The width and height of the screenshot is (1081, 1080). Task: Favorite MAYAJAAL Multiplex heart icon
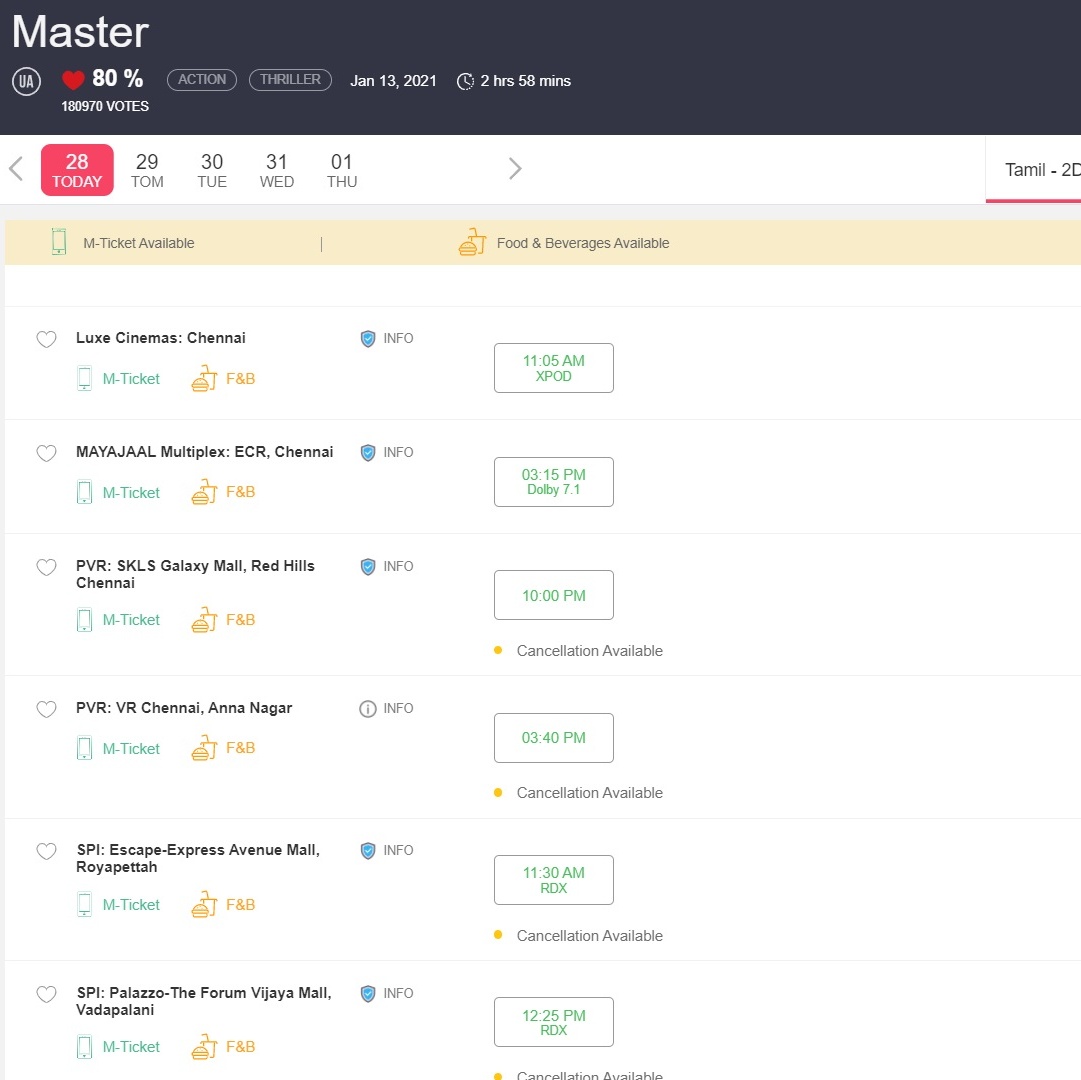[46, 453]
